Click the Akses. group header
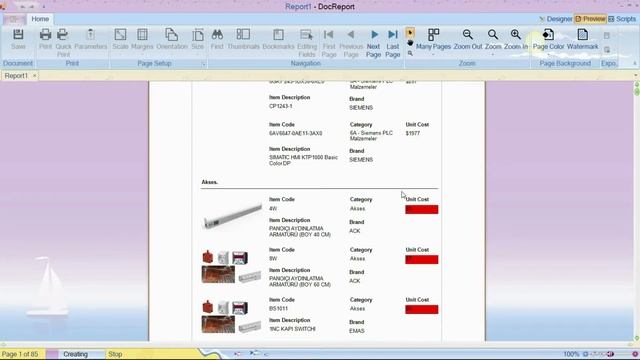The width and height of the screenshot is (640, 360). point(209,182)
